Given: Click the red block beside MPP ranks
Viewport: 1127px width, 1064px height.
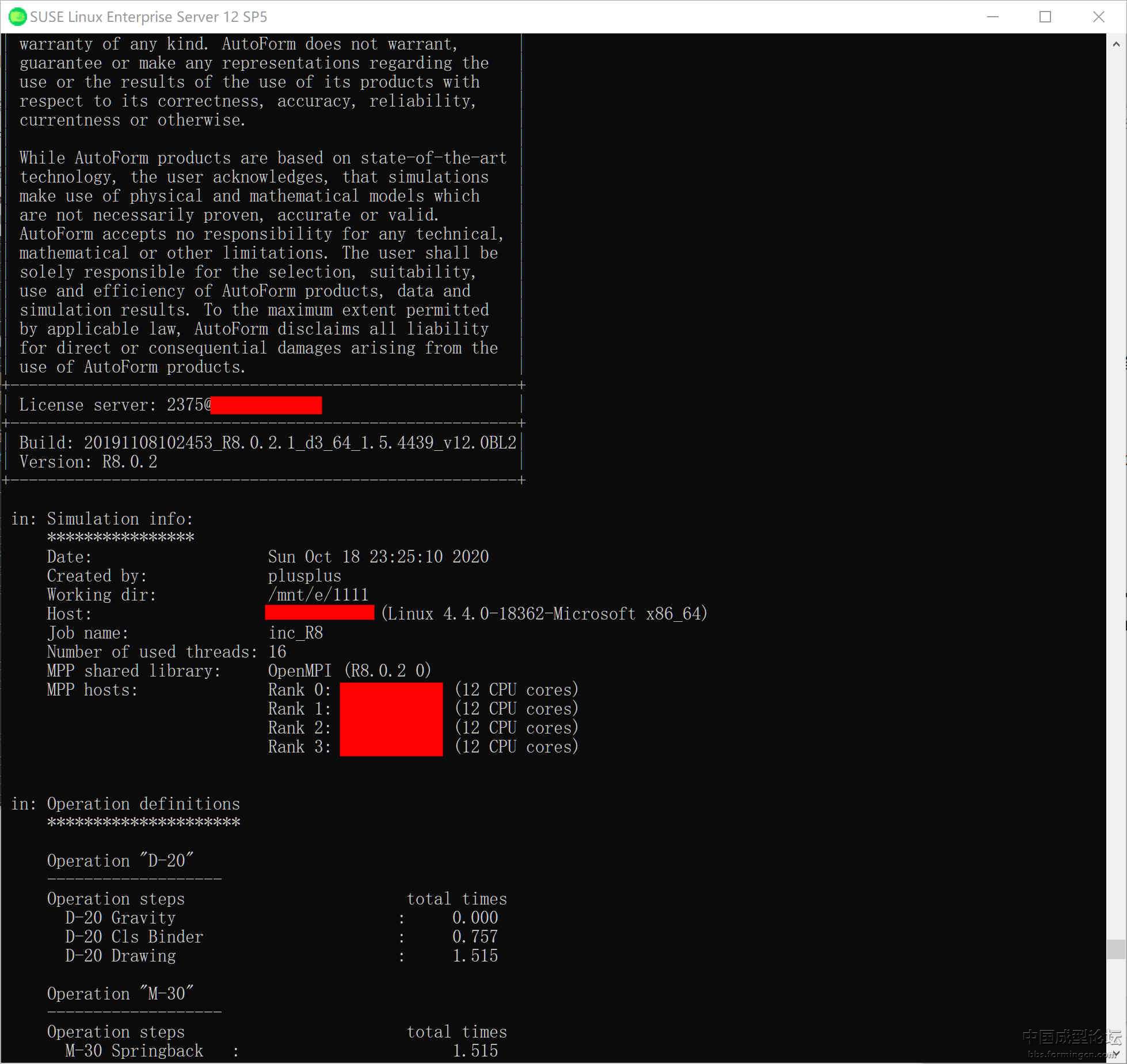Looking at the screenshot, I should pyautogui.click(x=391, y=719).
